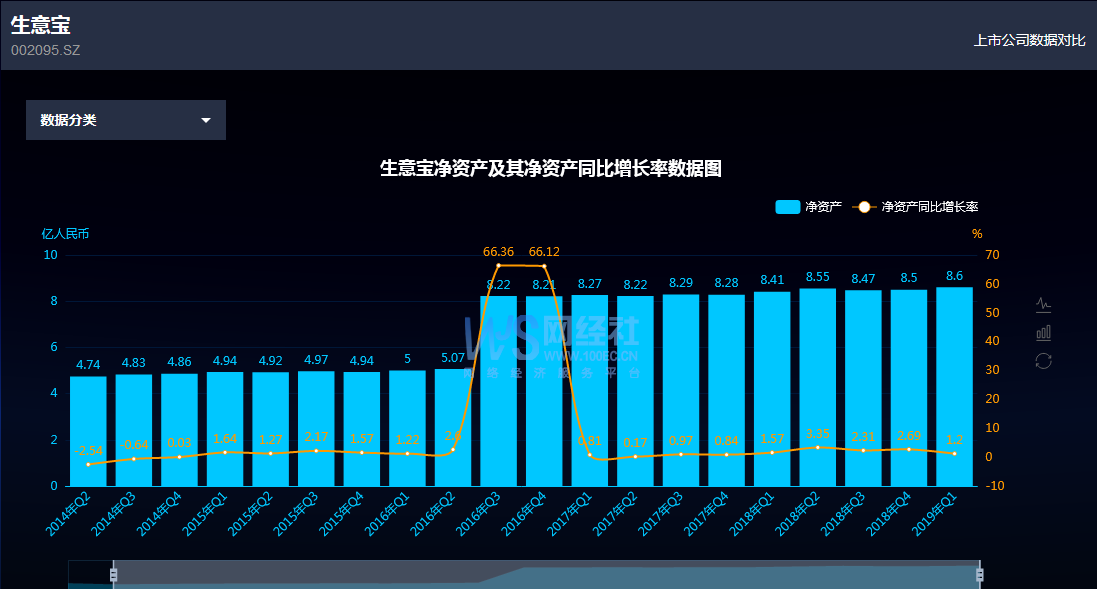Click the 2018年Q3 axis label

843,514
